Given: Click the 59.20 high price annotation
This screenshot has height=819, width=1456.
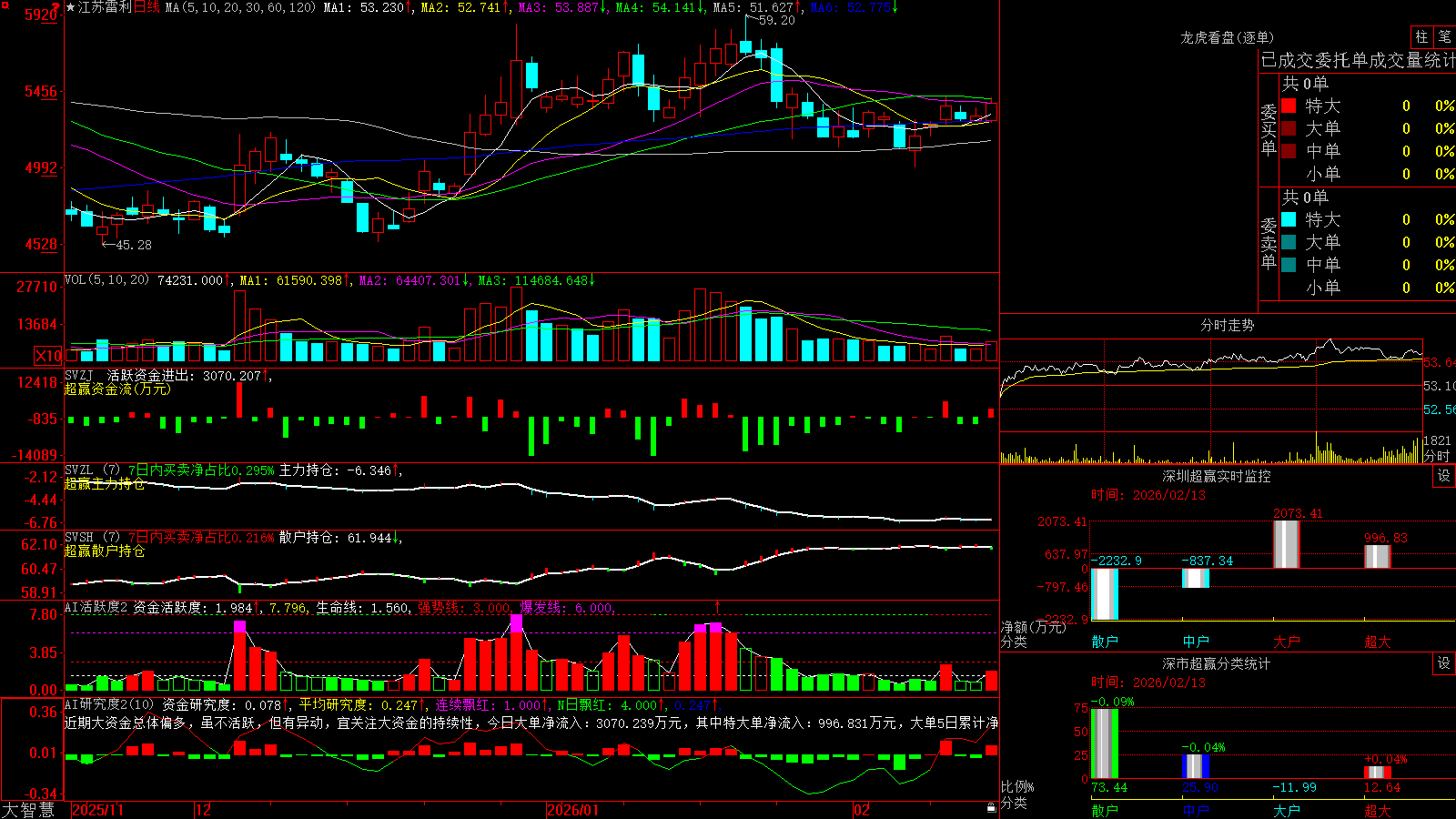Looking at the screenshot, I should tap(776, 20).
